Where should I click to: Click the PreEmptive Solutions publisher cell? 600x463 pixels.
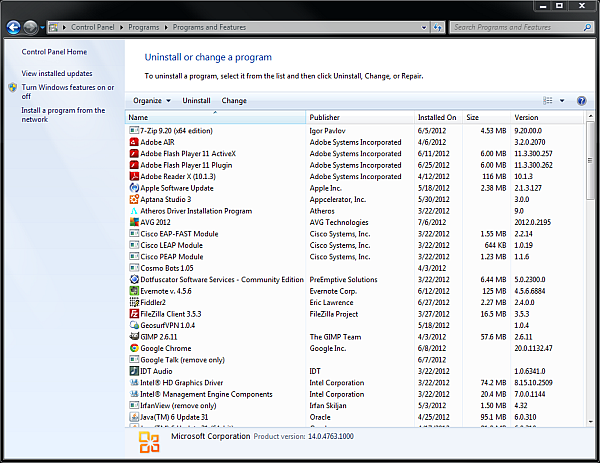343,279
